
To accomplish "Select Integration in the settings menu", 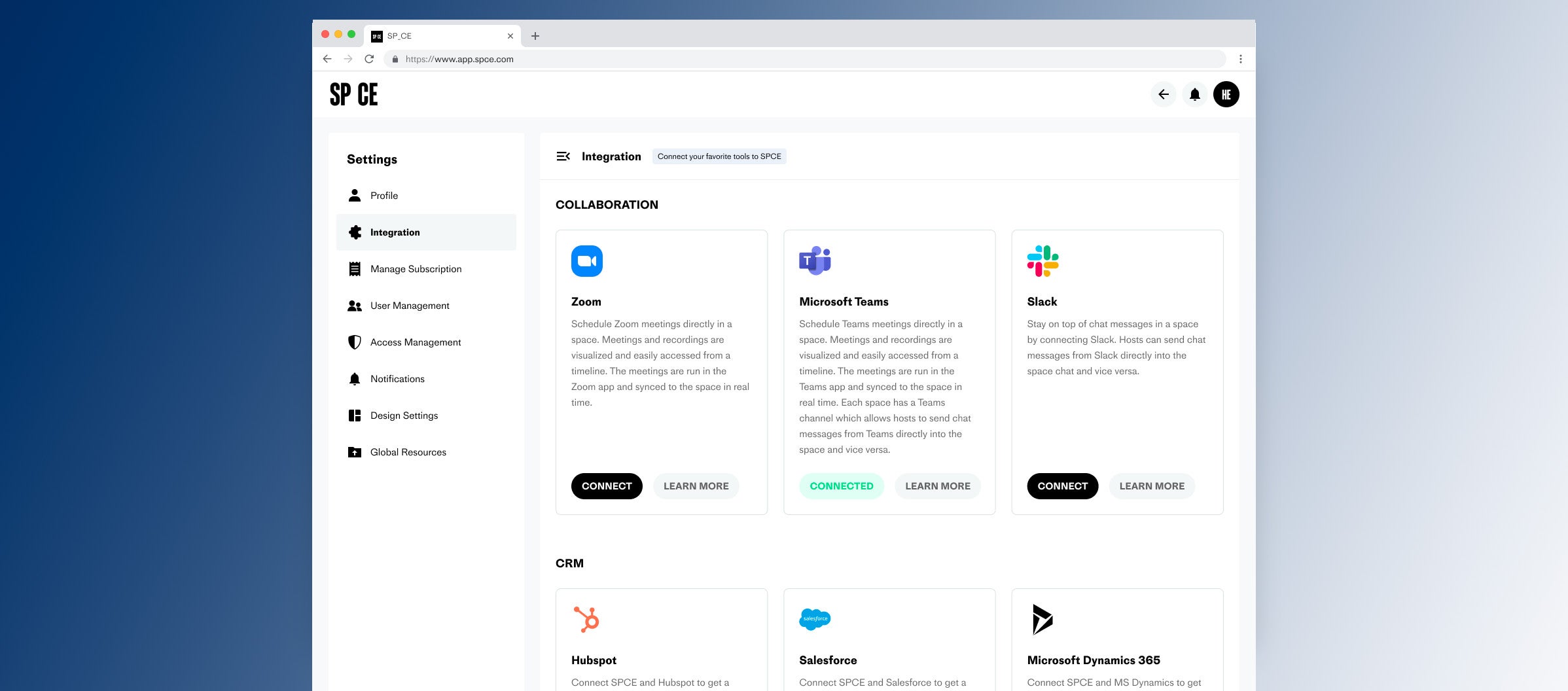I will pyautogui.click(x=426, y=232).
